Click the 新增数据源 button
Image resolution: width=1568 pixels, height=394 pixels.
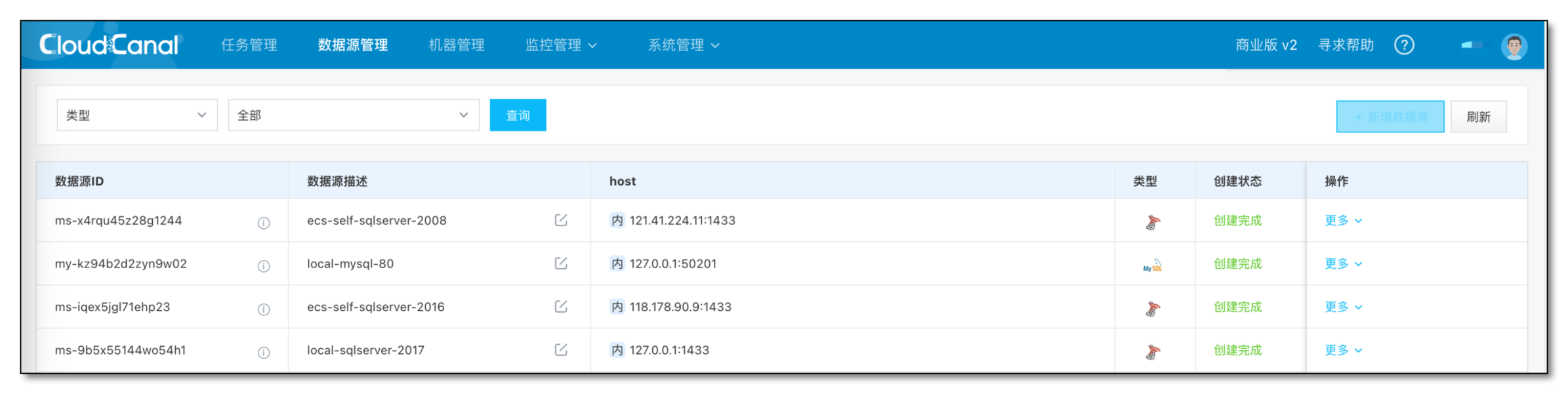[x=1390, y=117]
